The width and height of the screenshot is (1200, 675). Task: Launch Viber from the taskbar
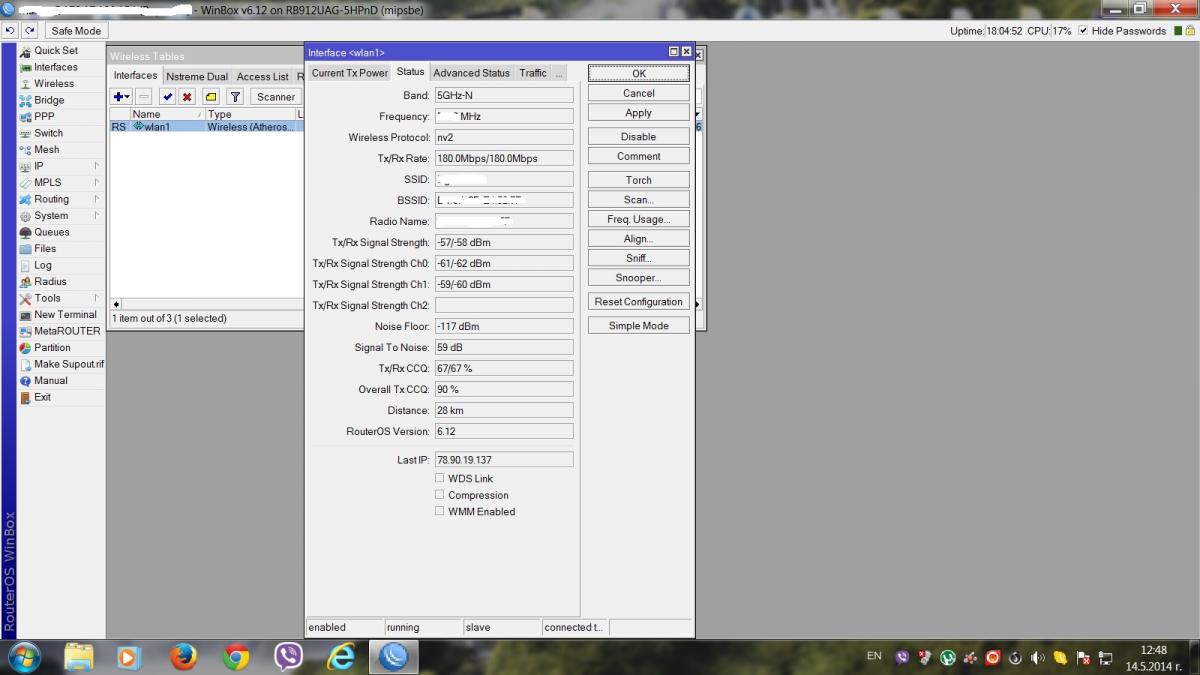pos(288,656)
